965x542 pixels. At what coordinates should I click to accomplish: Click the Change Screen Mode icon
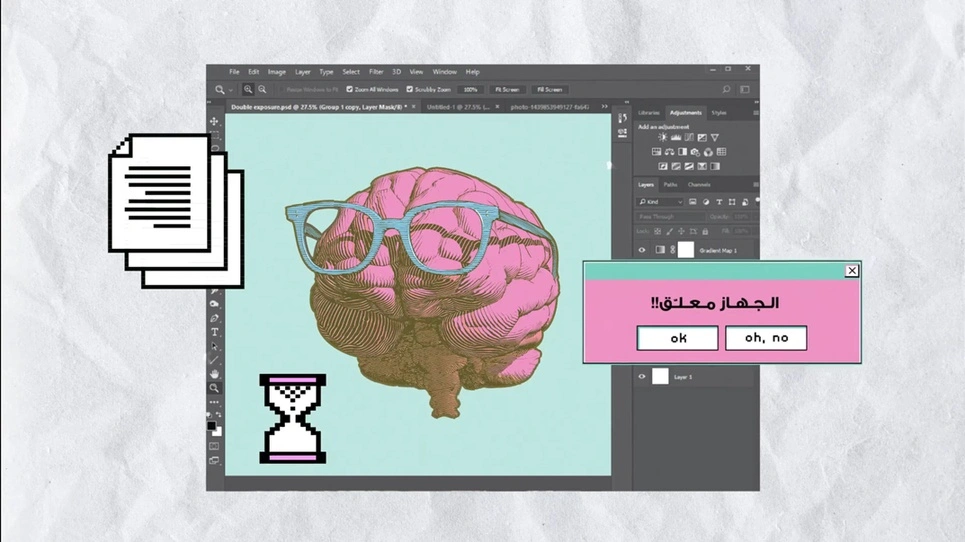pyautogui.click(x=214, y=460)
